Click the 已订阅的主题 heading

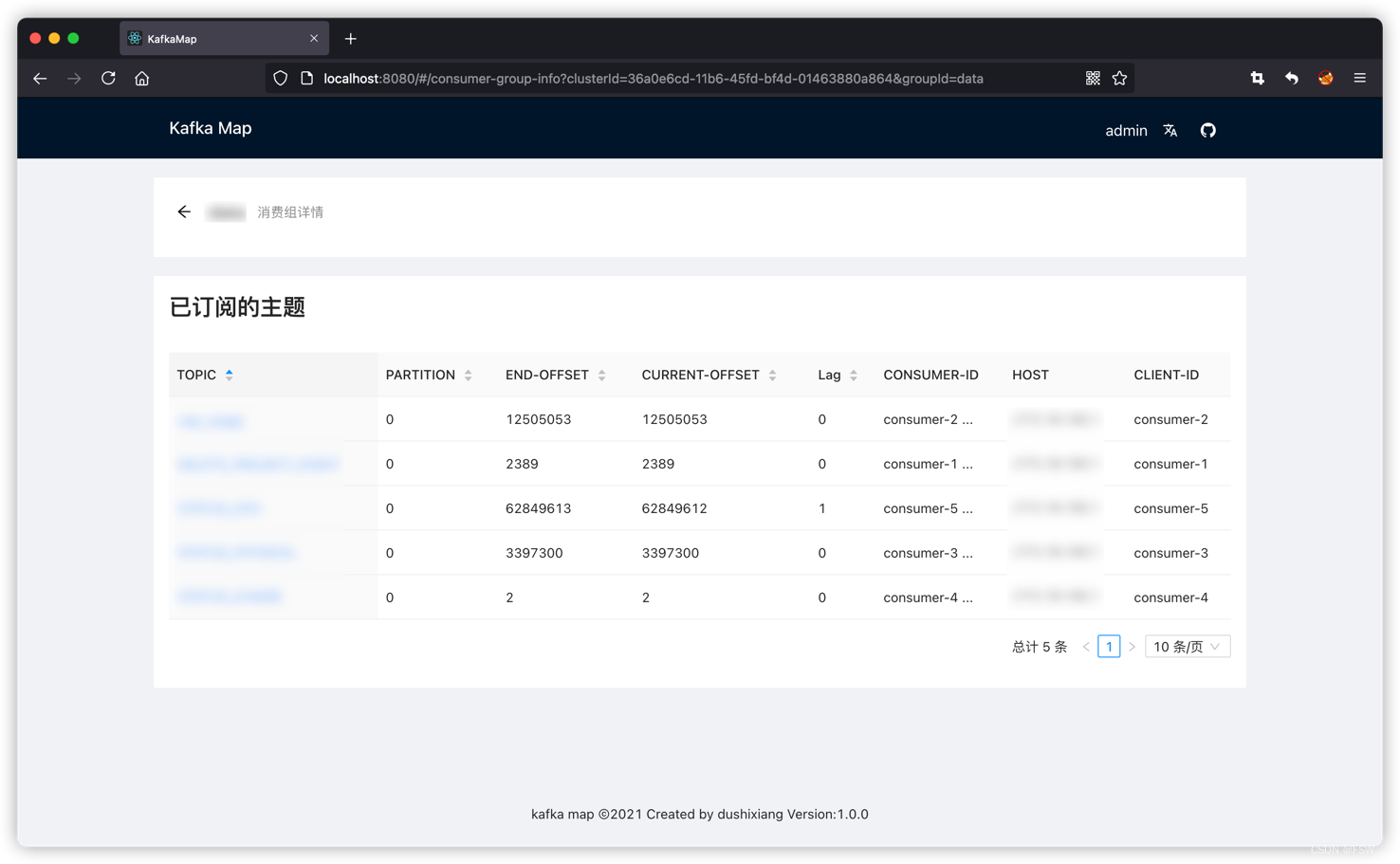click(x=237, y=307)
